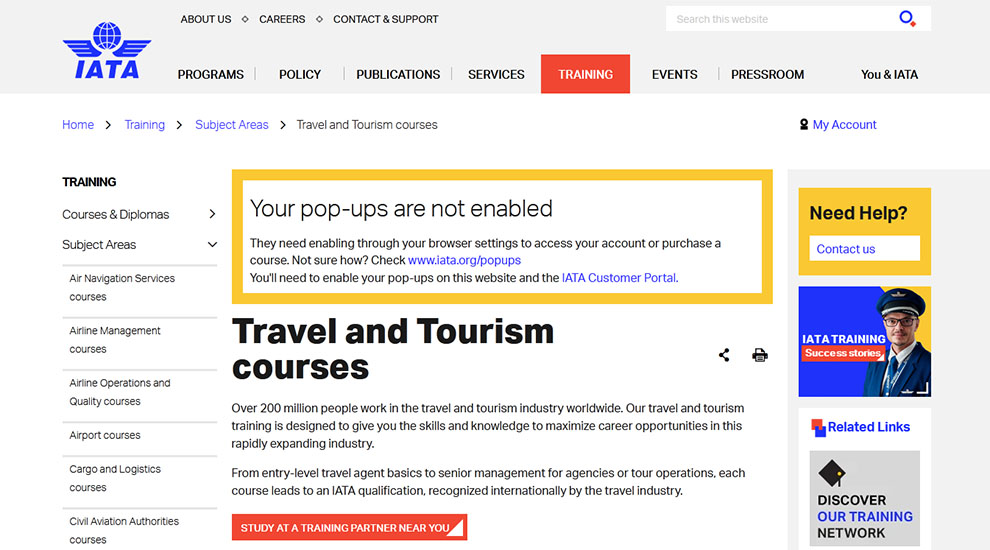
Task: Click Travel and Tourism courses breadcrumb text
Action: click(x=367, y=124)
